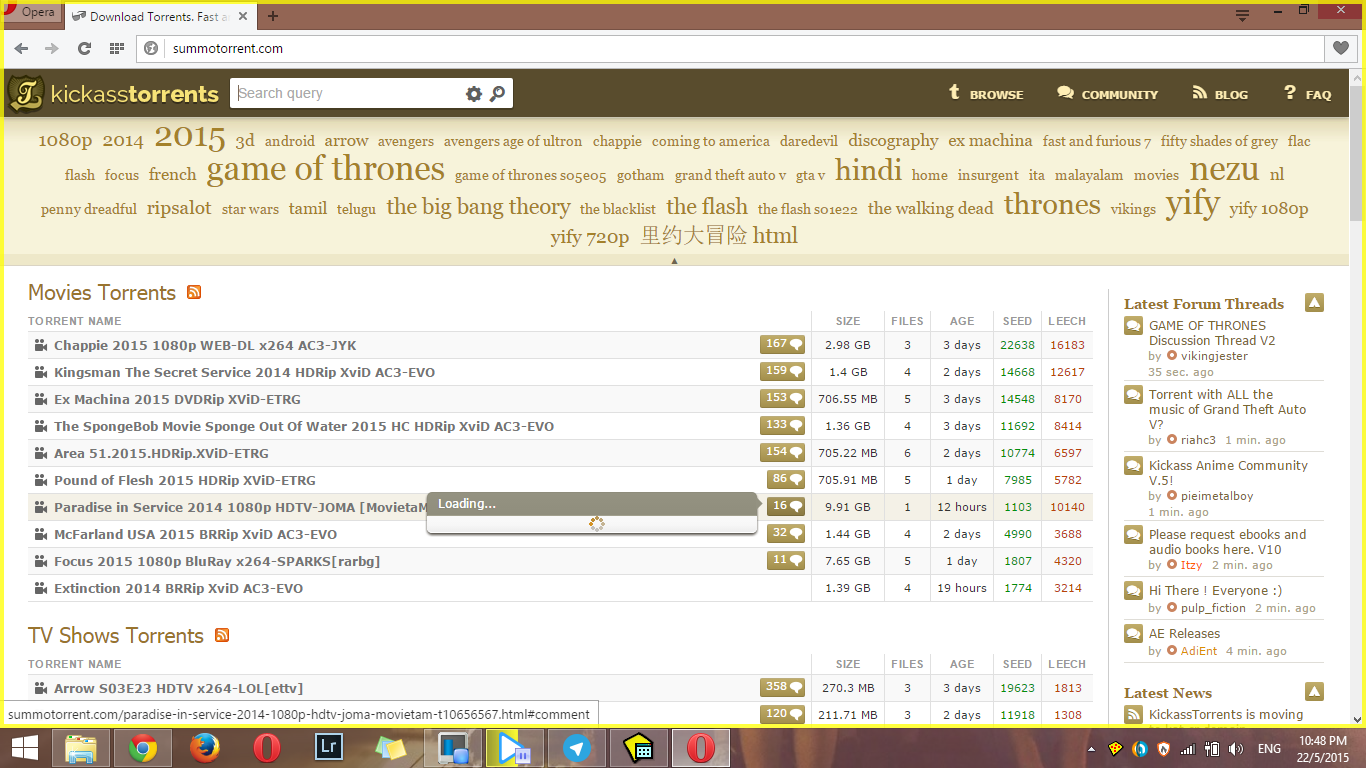Open Kingsman The Secret Service torrent
Screen dimensions: 1366x768
244,372
